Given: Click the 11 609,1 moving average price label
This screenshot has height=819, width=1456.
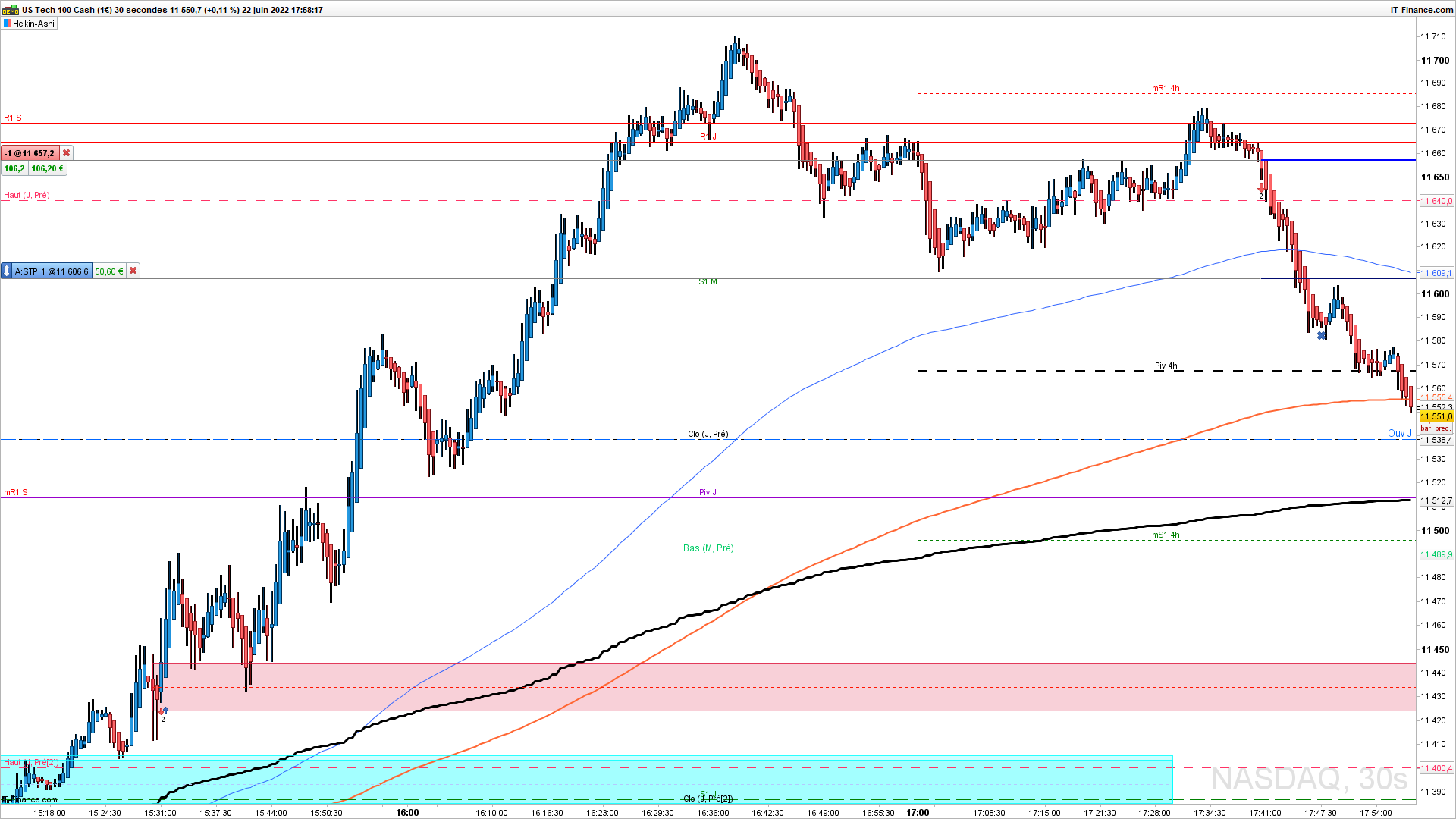Looking at the screenshot, I should click(x=1436, y=273).
